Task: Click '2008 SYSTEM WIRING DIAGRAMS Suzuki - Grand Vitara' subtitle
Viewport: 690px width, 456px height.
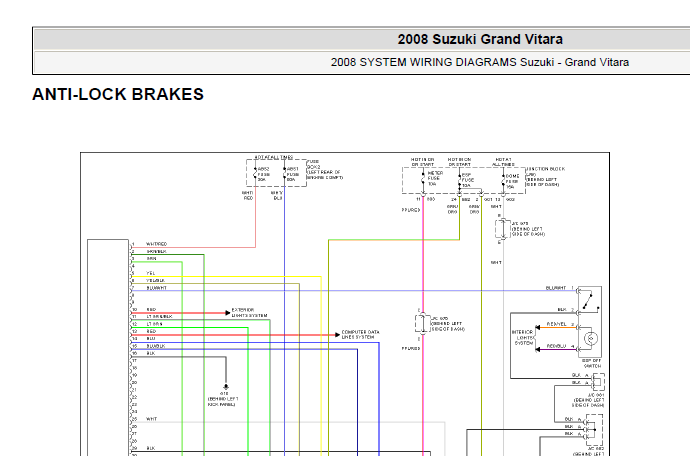Action: coord(480,63)
